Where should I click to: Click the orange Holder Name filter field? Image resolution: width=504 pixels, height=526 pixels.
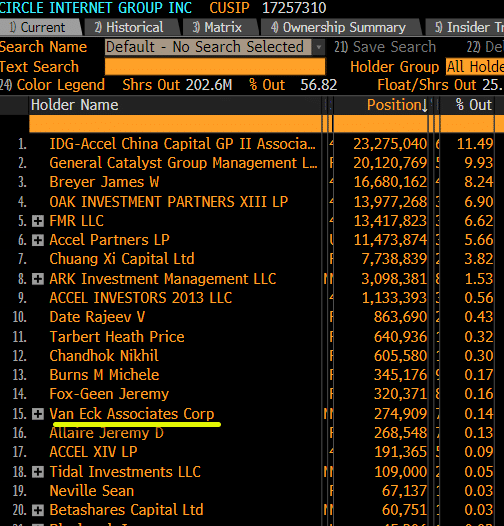[x=175, y=124]
